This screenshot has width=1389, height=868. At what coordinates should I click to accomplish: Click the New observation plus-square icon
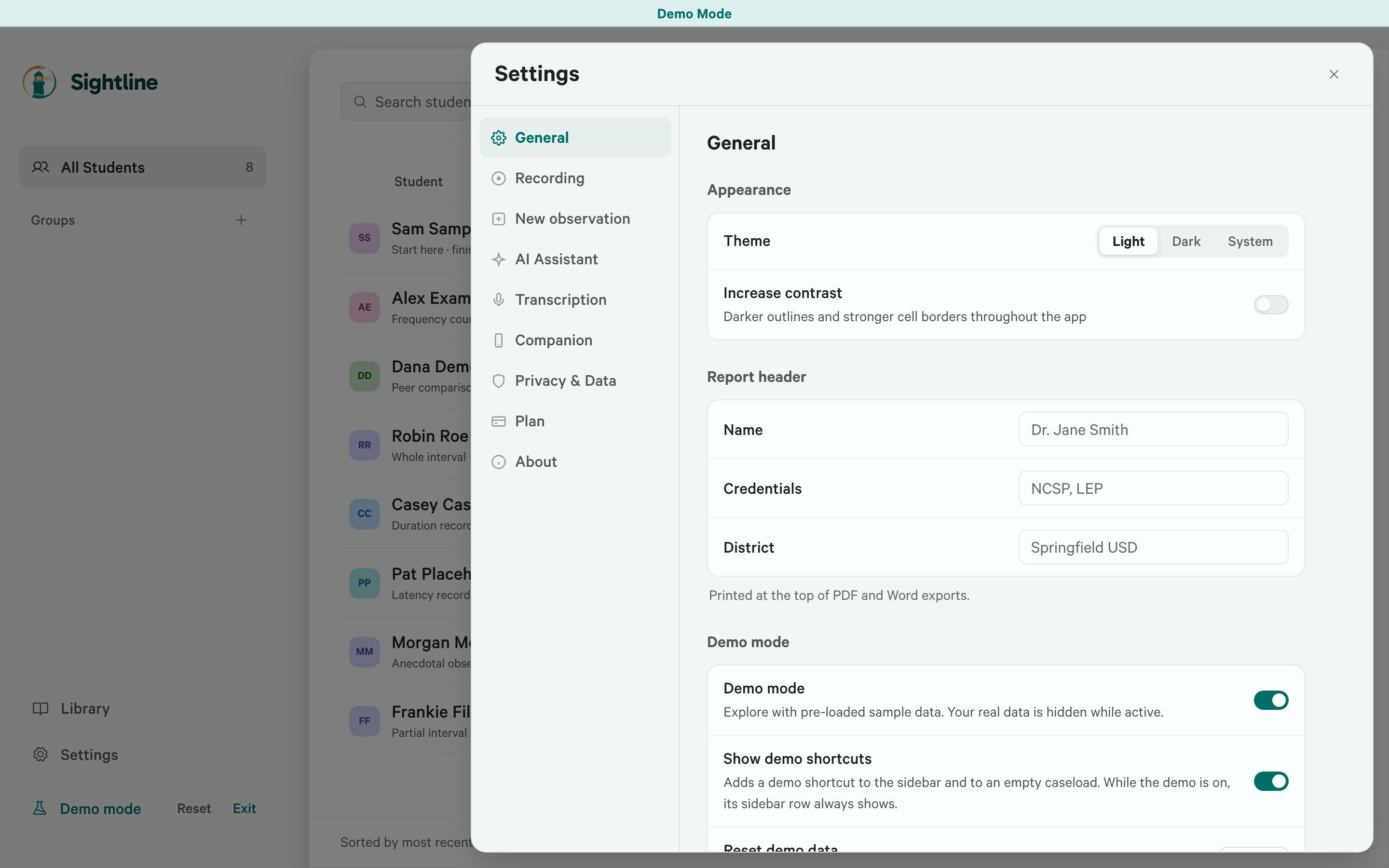498,219
